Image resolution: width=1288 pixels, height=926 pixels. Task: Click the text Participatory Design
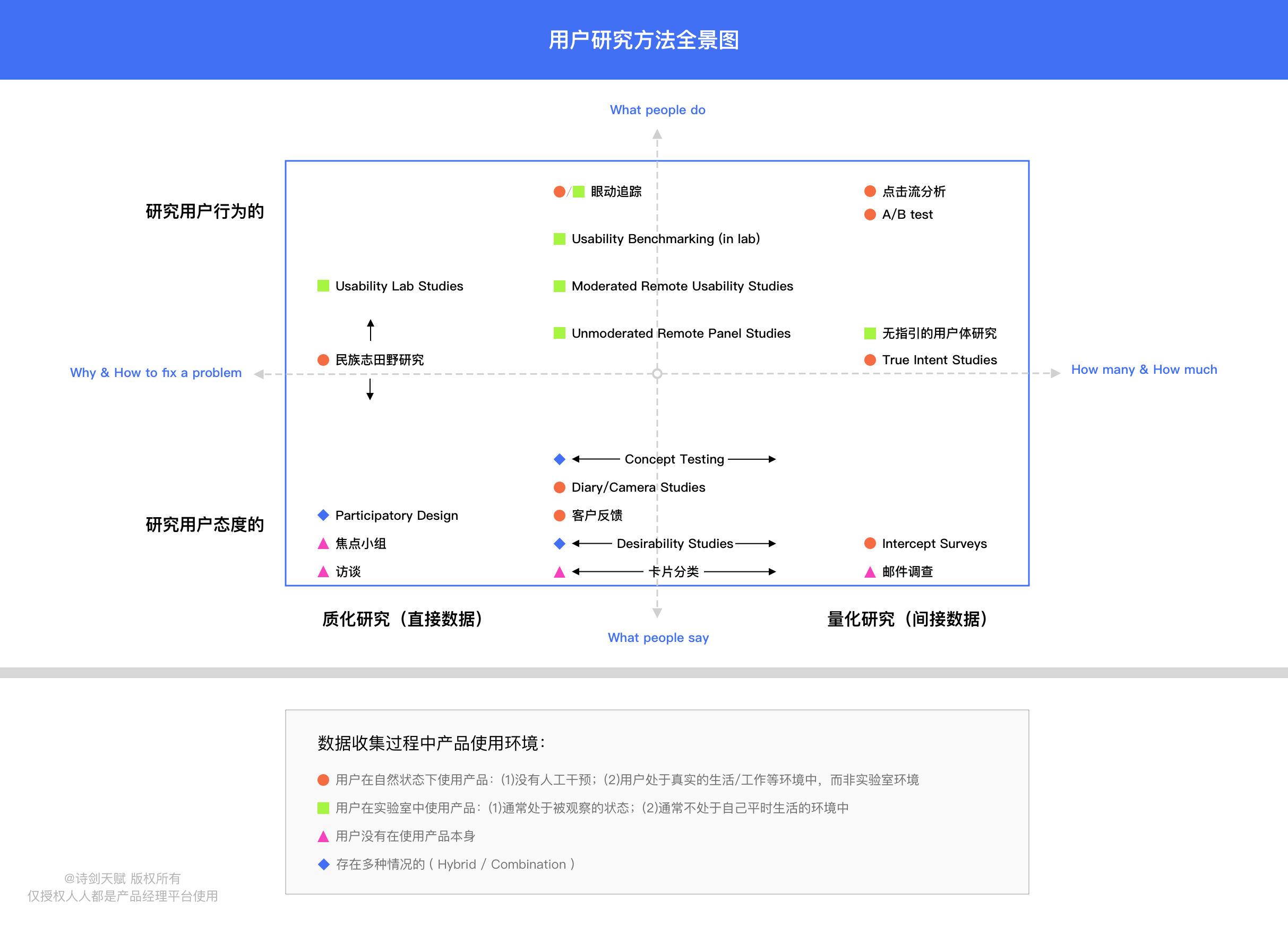click(397, 515)
